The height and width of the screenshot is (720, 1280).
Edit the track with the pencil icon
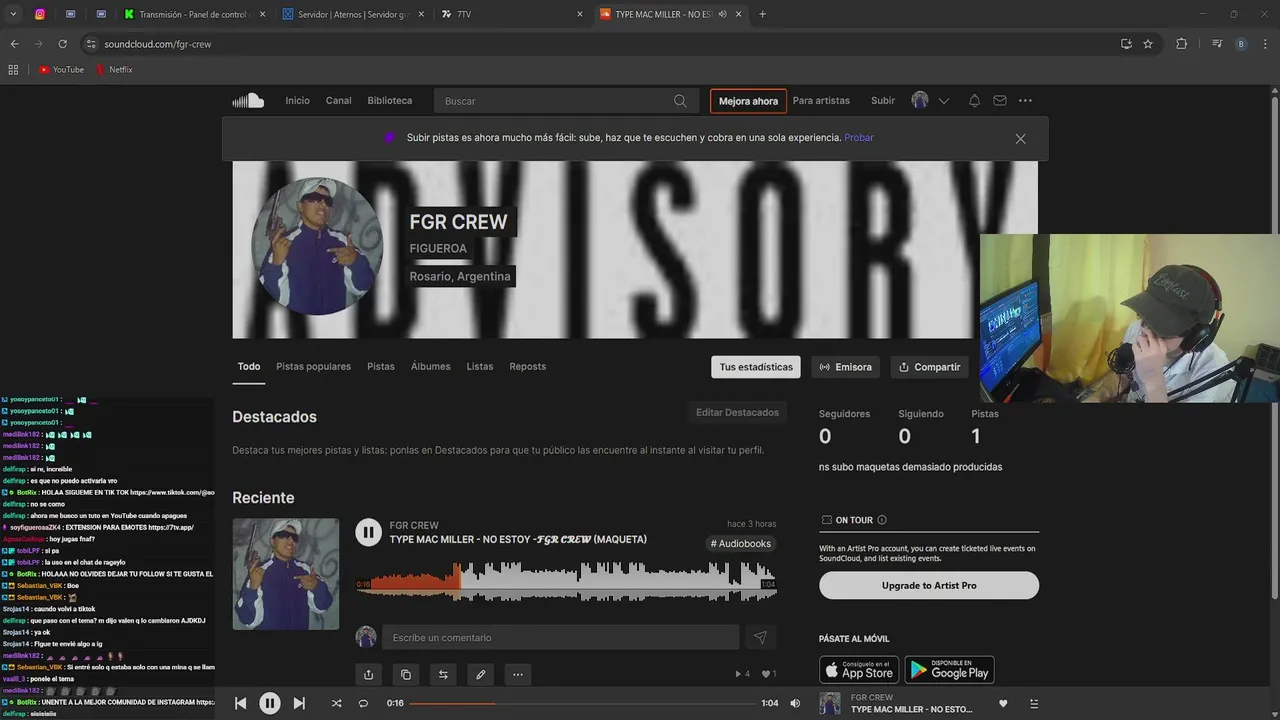[480, 675]
